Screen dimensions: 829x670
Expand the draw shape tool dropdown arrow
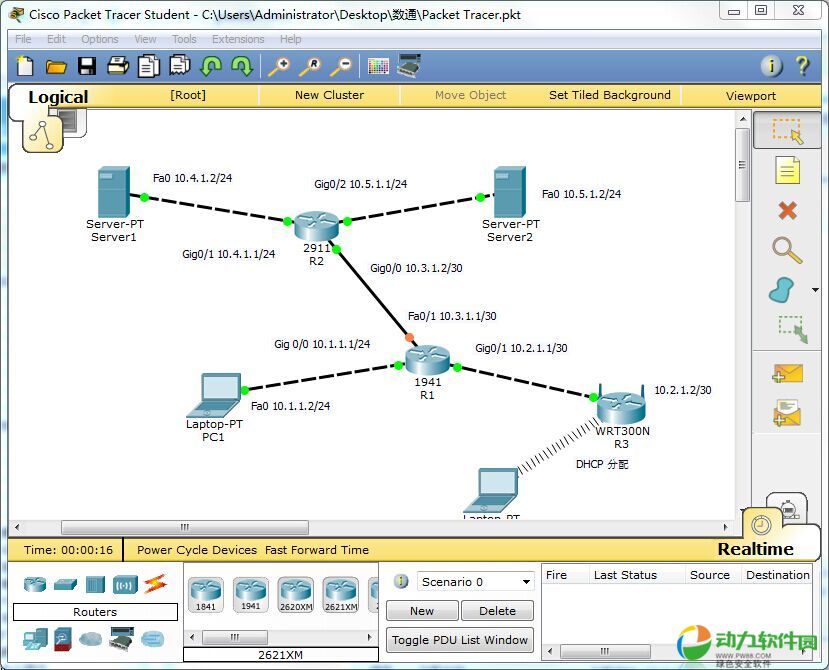[x=817, y=290]
